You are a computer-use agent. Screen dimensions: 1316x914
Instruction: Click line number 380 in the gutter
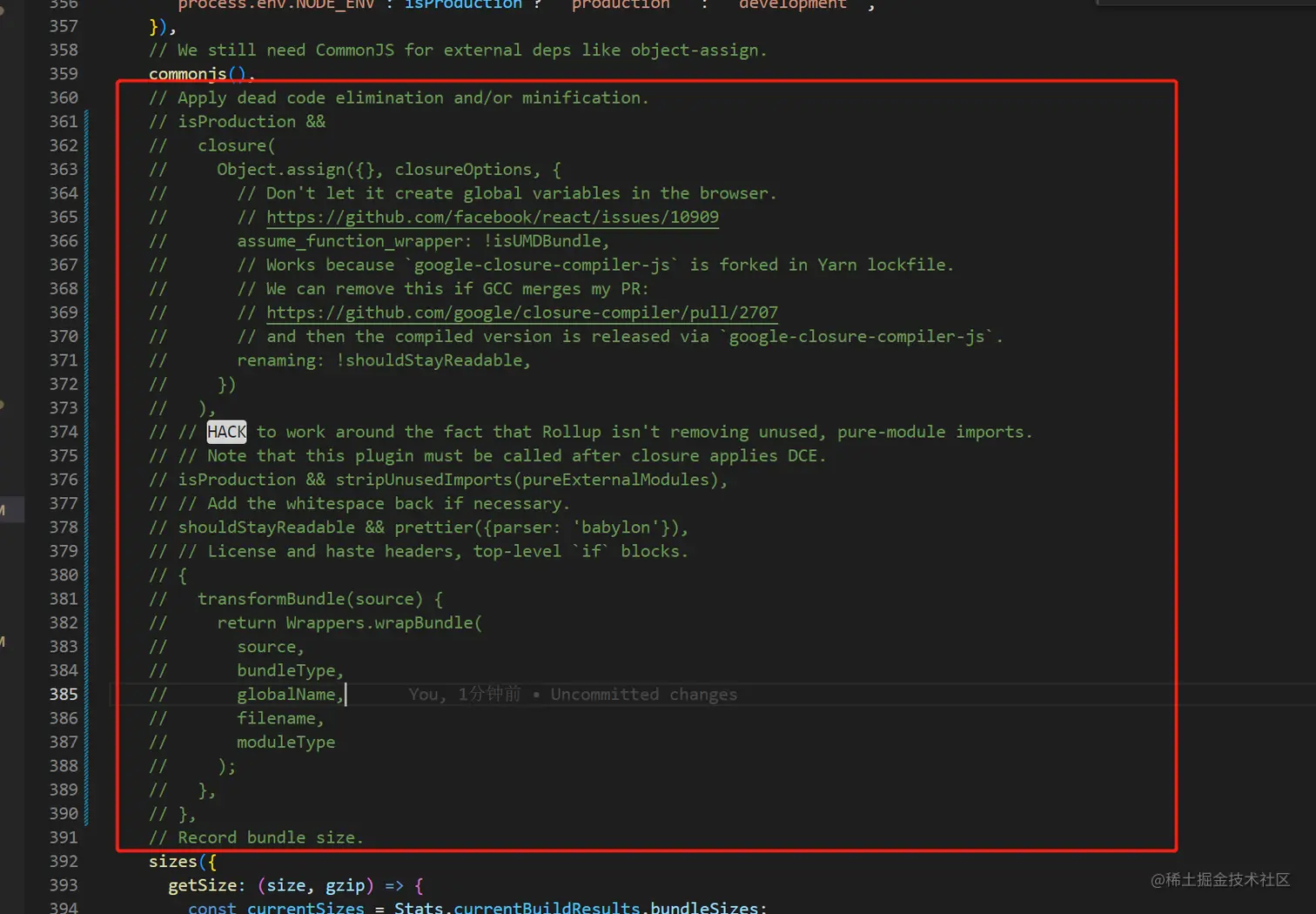(64, 575)
